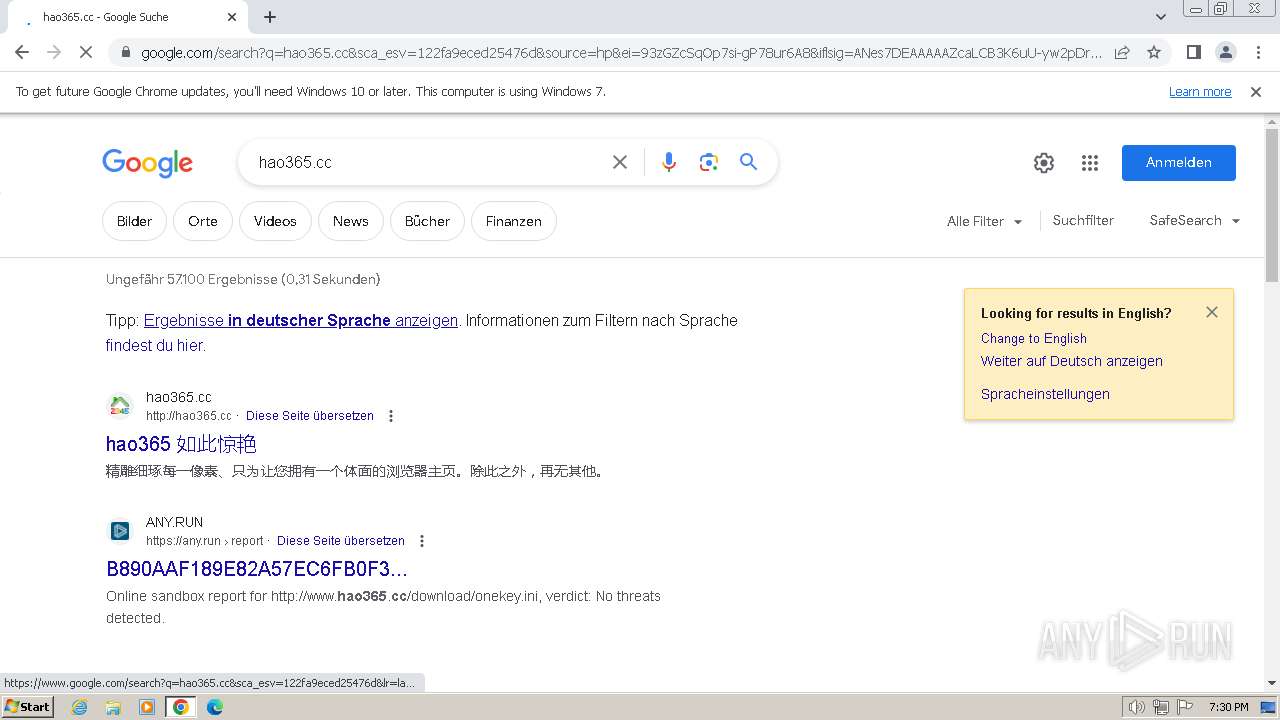Open Learn more about Chrome updates
This screenshot has width=1280, height=720.
1200,92
